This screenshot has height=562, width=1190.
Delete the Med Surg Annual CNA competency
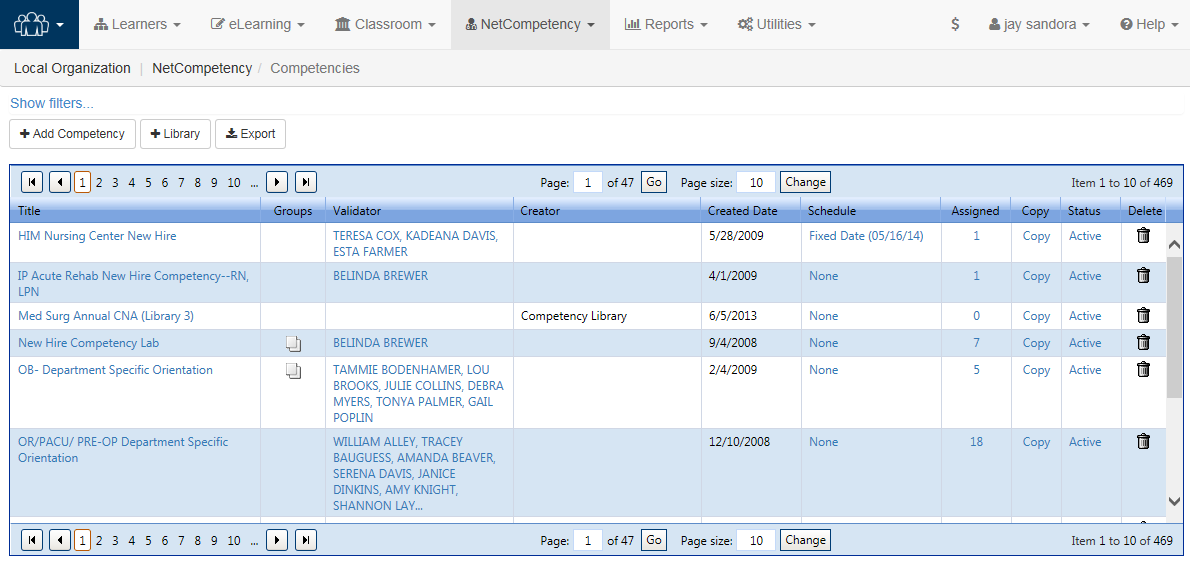pos(1144,316)
